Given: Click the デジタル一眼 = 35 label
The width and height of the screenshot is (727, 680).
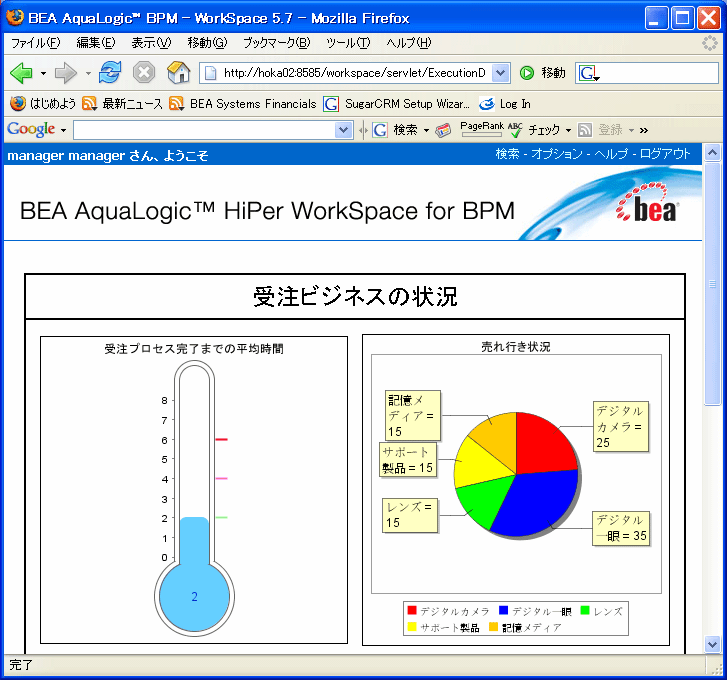Looking at the screenshot, I should tap(621, 528).
